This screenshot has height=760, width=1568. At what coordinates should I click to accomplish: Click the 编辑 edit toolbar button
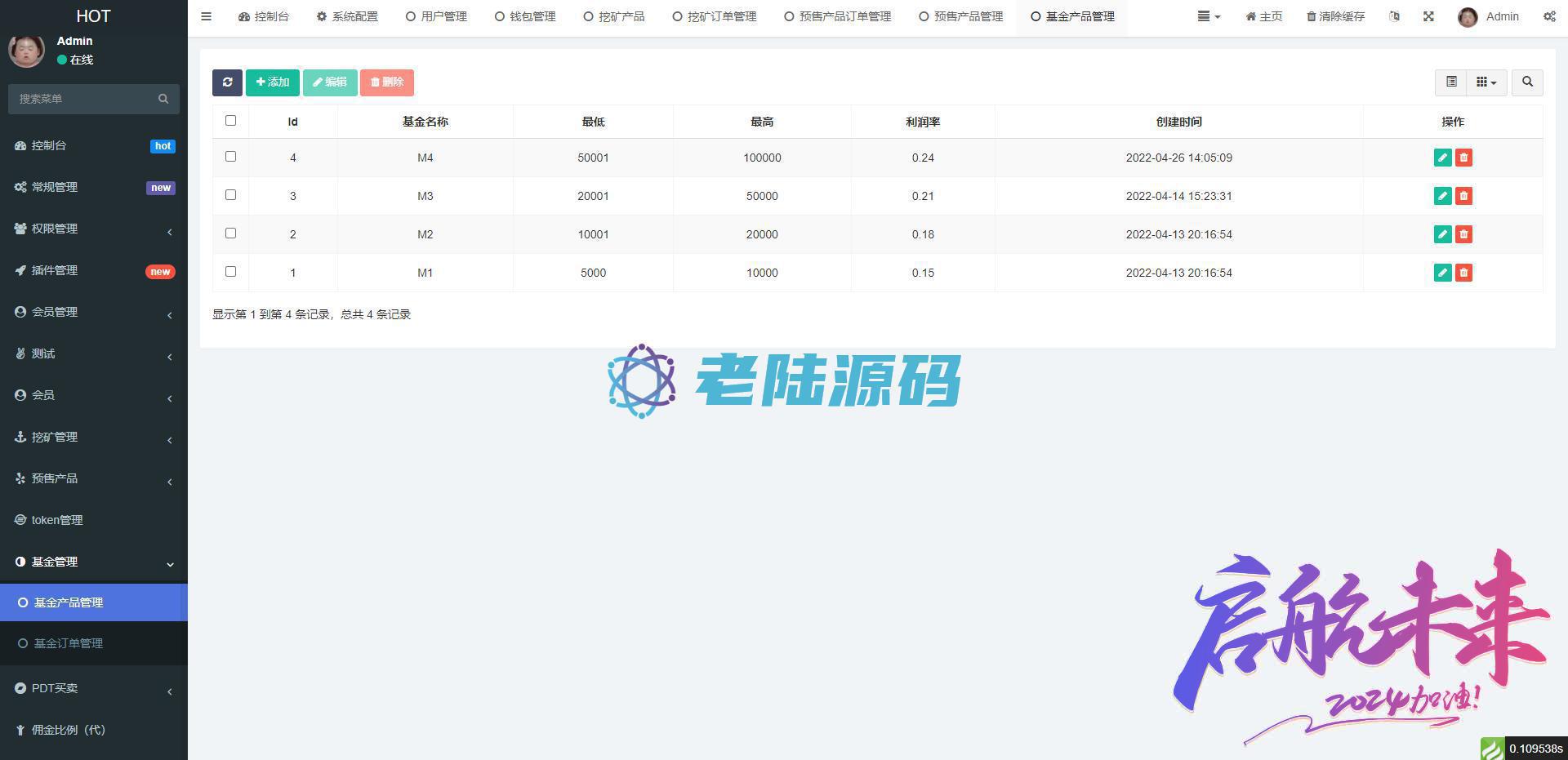(x=330, y=82)
